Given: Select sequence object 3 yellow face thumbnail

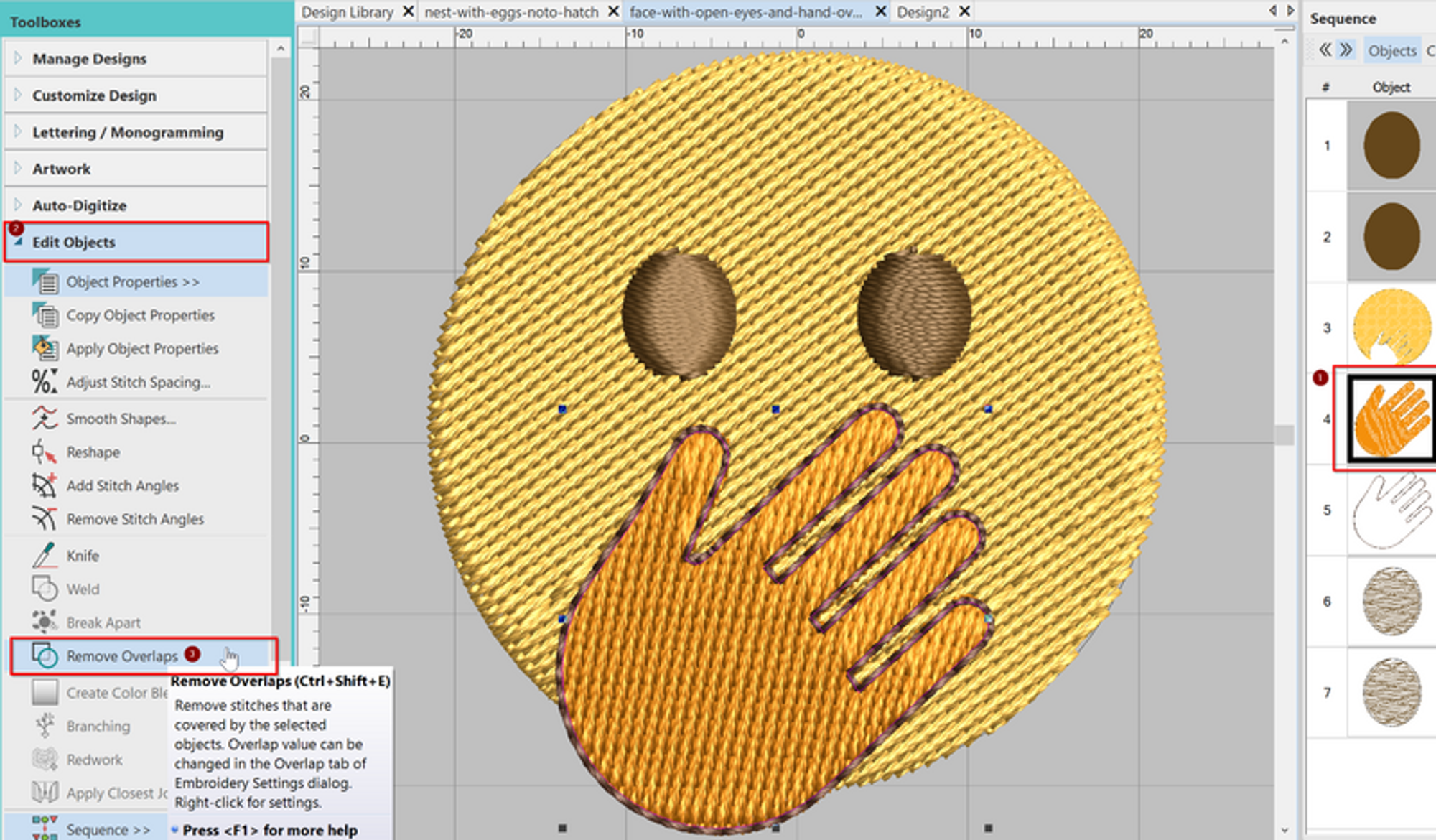Looking at the screenshot, I should [1391, 327].
